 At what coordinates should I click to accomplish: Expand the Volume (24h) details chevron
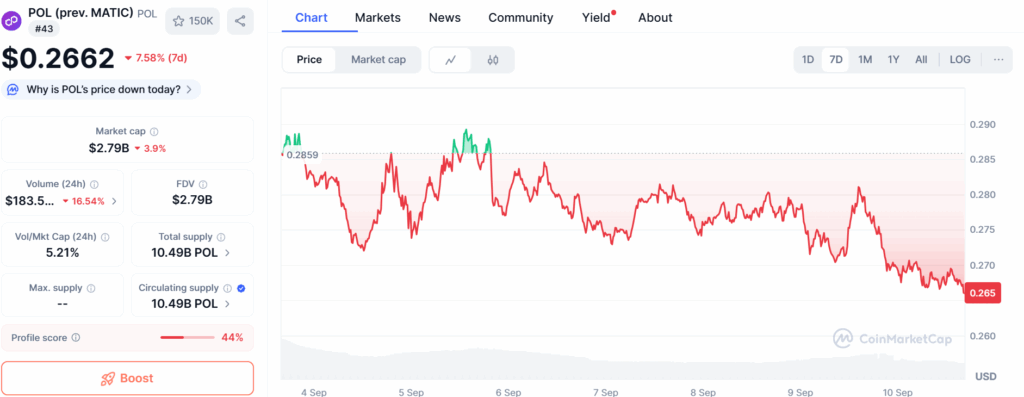[115, 201]
